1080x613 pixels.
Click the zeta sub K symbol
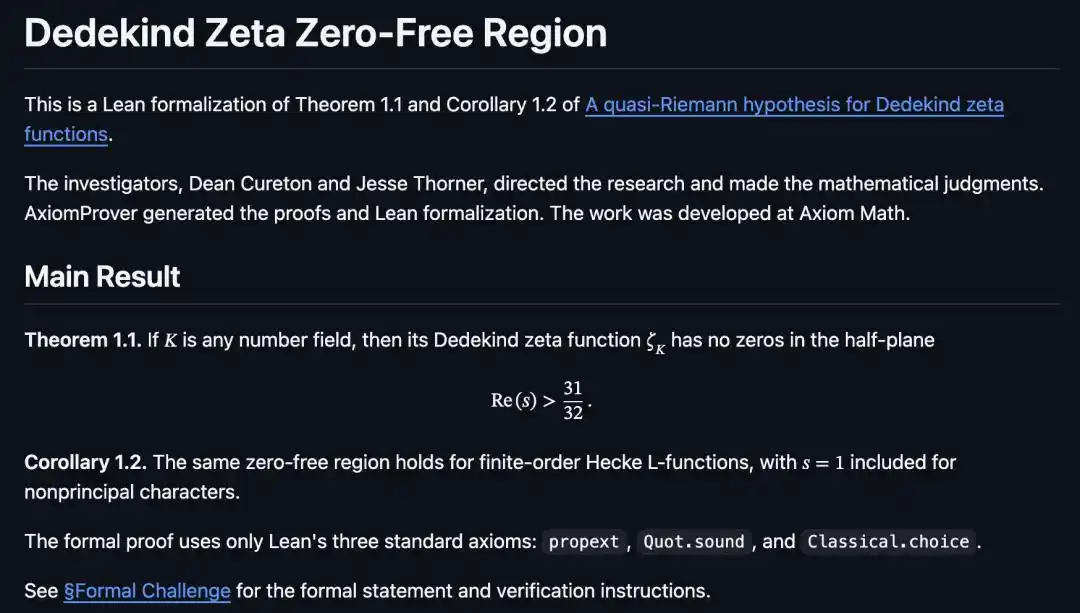656,342
